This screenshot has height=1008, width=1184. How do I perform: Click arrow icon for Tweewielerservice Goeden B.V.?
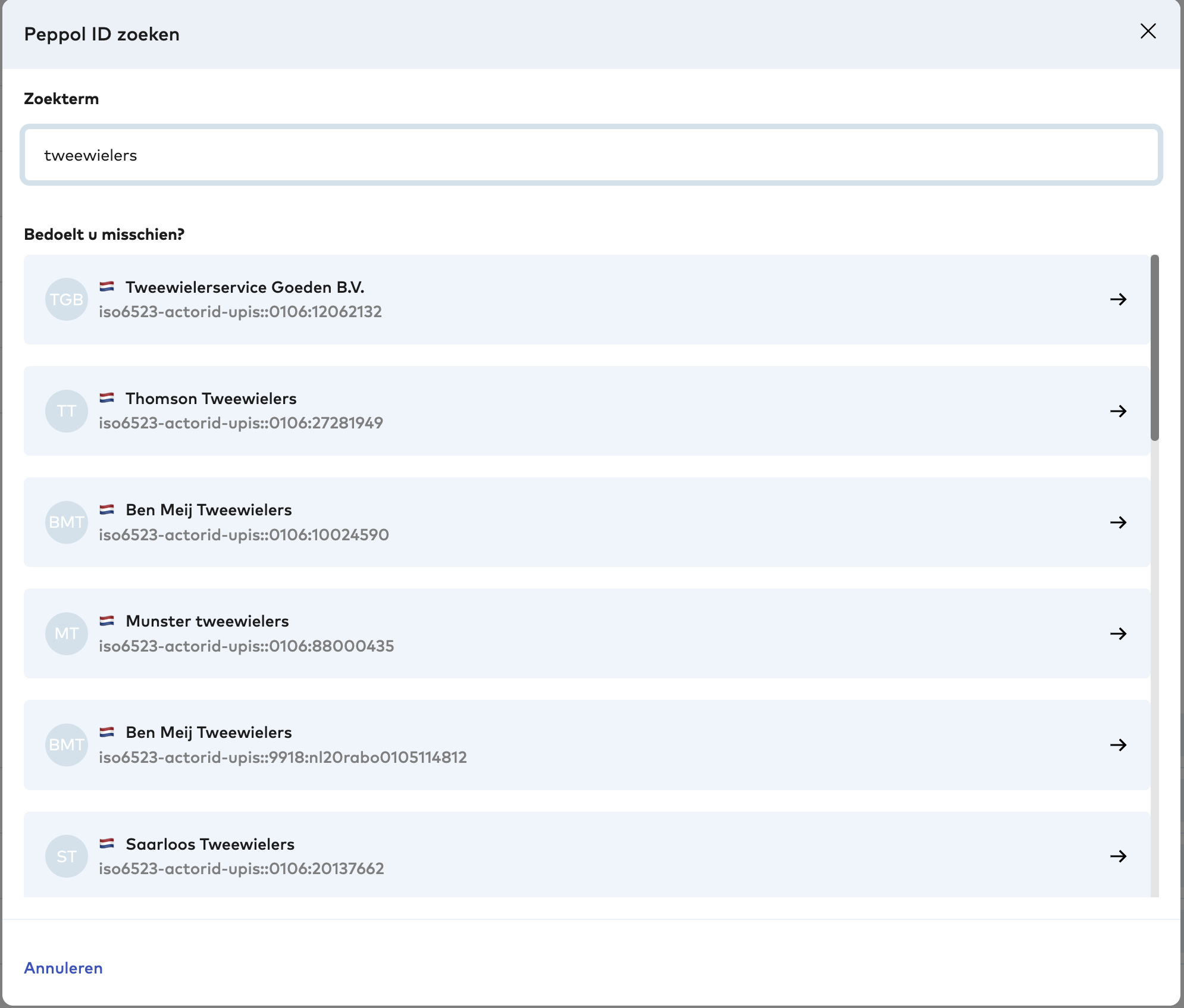click(1118, 299)
